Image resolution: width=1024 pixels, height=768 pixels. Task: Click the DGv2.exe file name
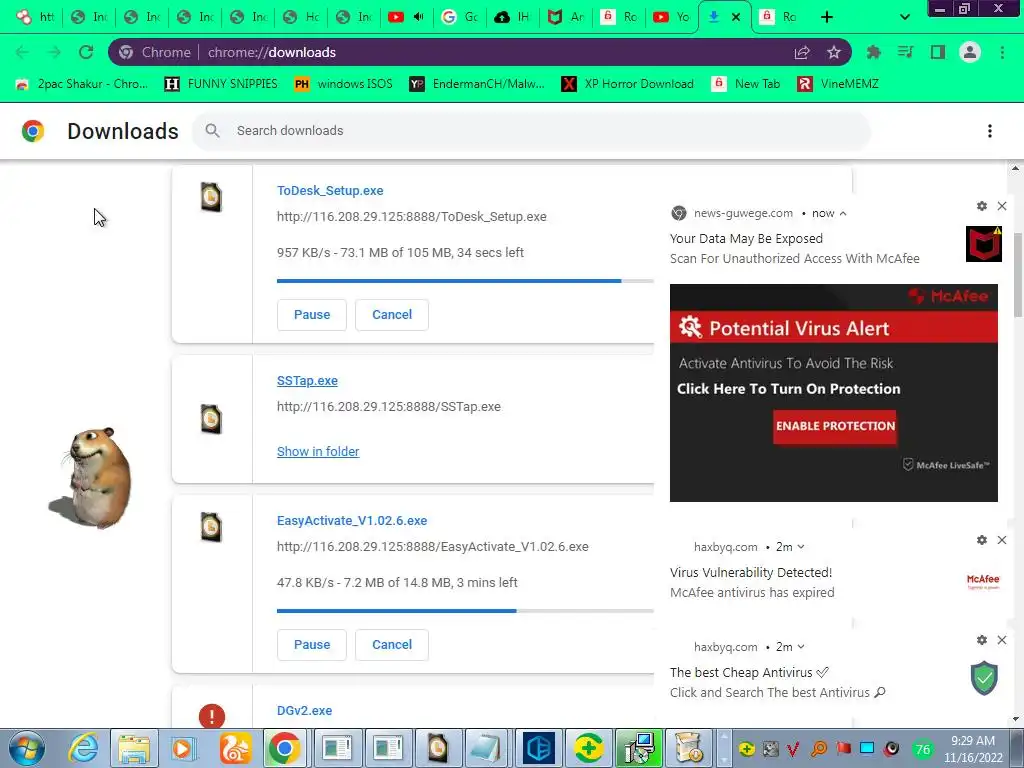click(304, 711)
